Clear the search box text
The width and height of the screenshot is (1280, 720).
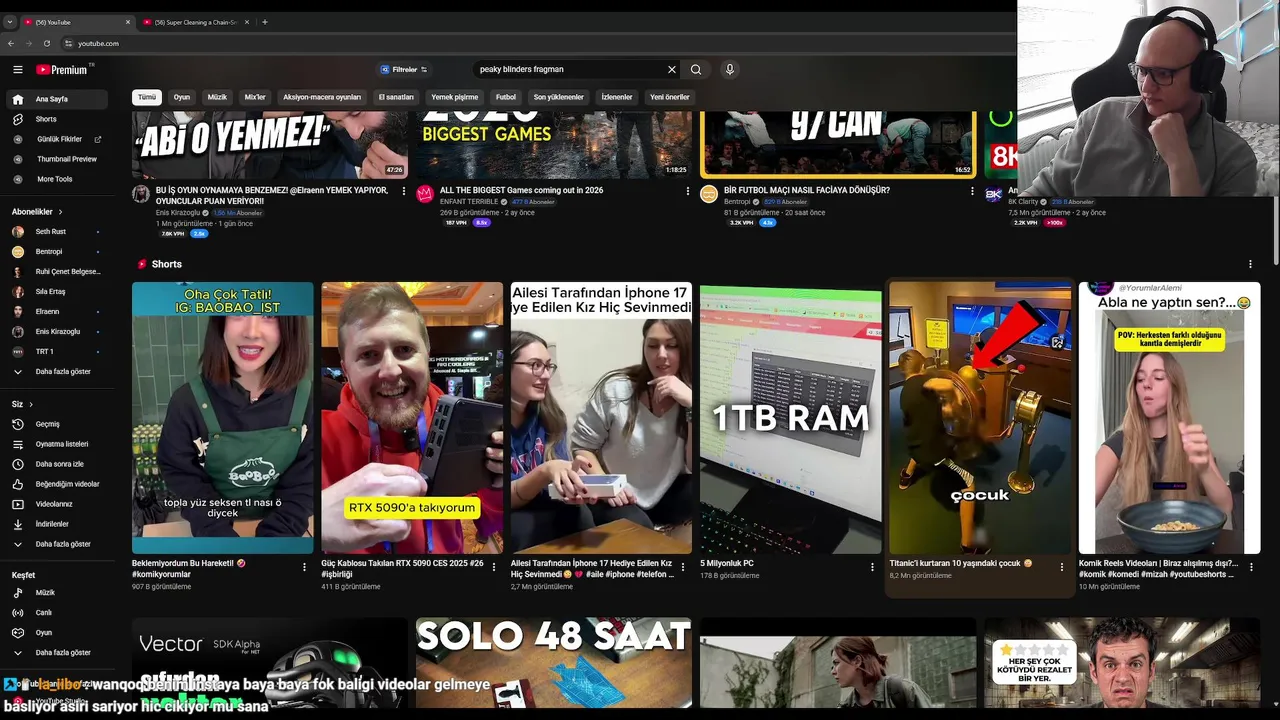click(x=672, y=69)
